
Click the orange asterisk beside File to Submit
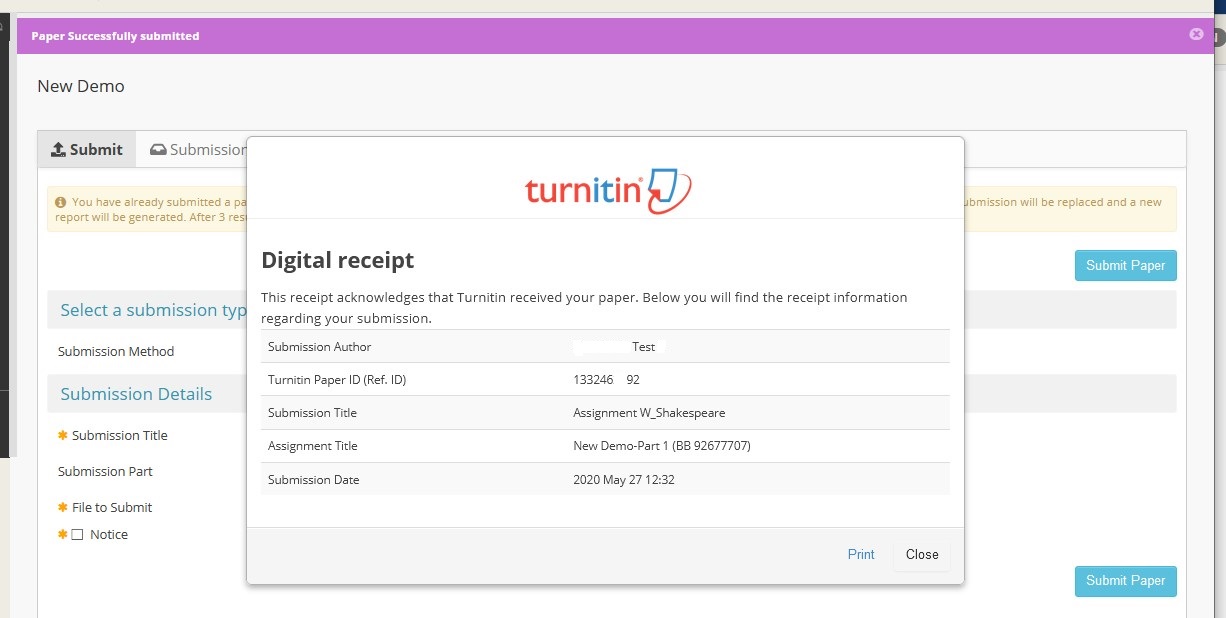[63, 507]
